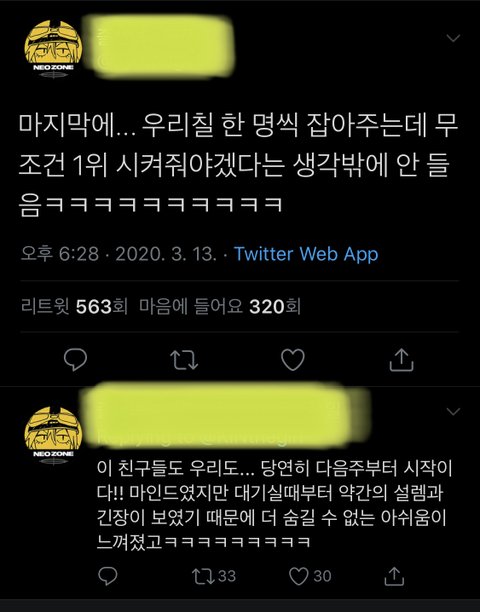This screenshot has height=612, width=480.
Task: Open the timestamp 오후 6:28 · 2020. 3. 13.
Action: [x=118, y=254]
